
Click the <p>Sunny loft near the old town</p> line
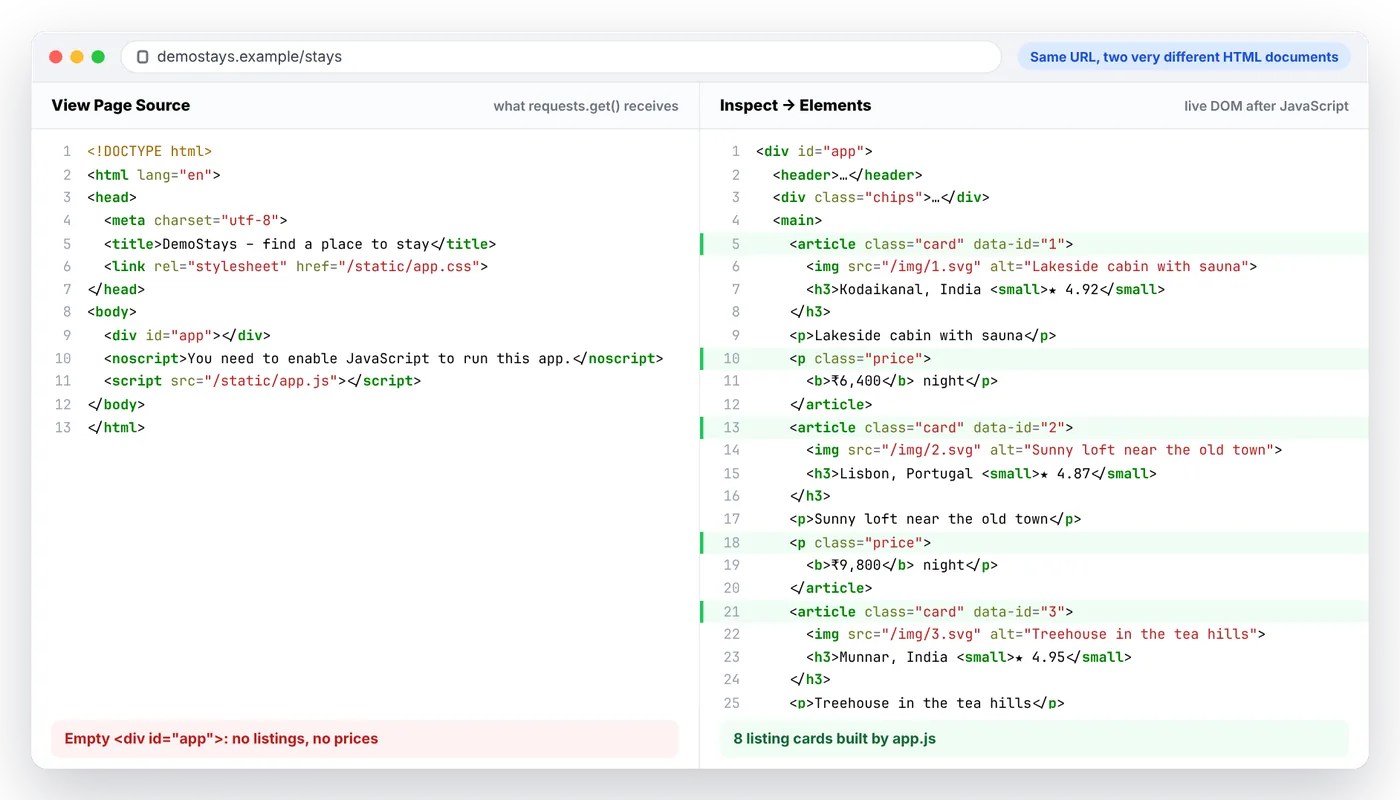(936, 519)
